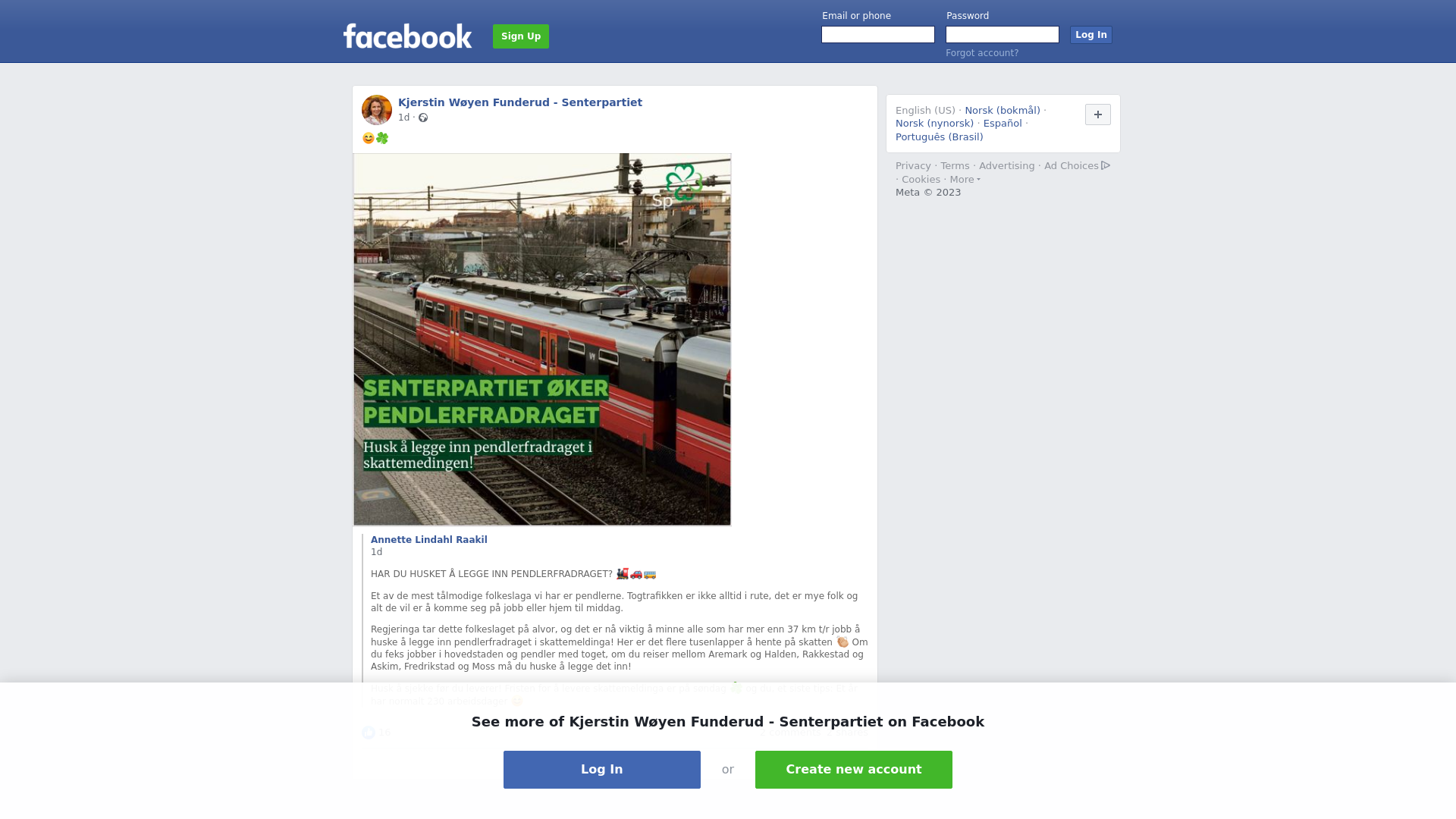
Task: Click the public globe privacy icon
Action: [423, 118]
